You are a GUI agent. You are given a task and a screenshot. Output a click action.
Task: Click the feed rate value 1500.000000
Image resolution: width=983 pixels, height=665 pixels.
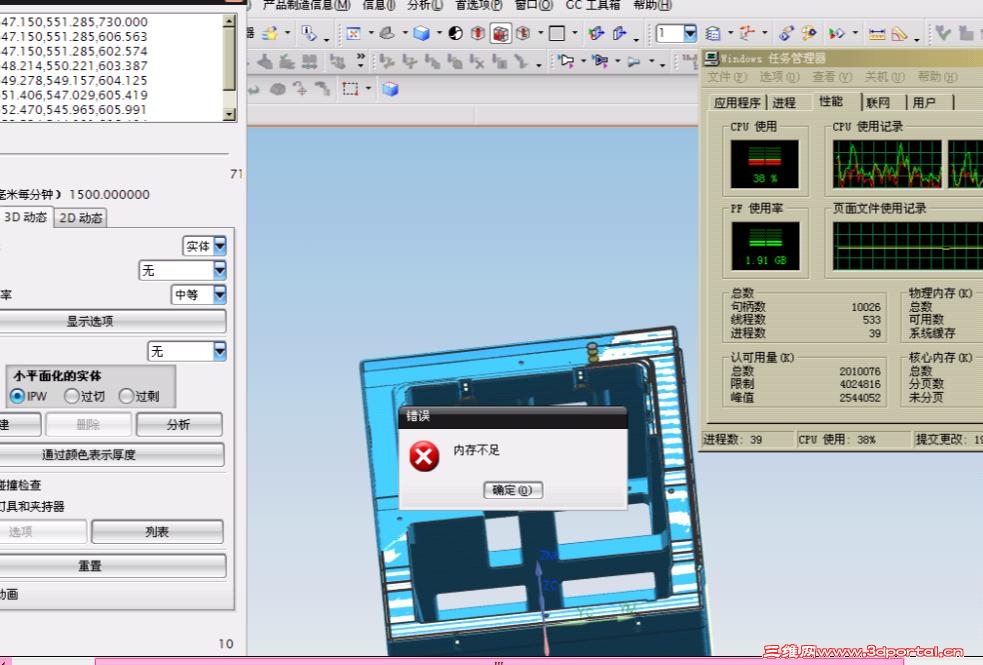coord(109,194)
